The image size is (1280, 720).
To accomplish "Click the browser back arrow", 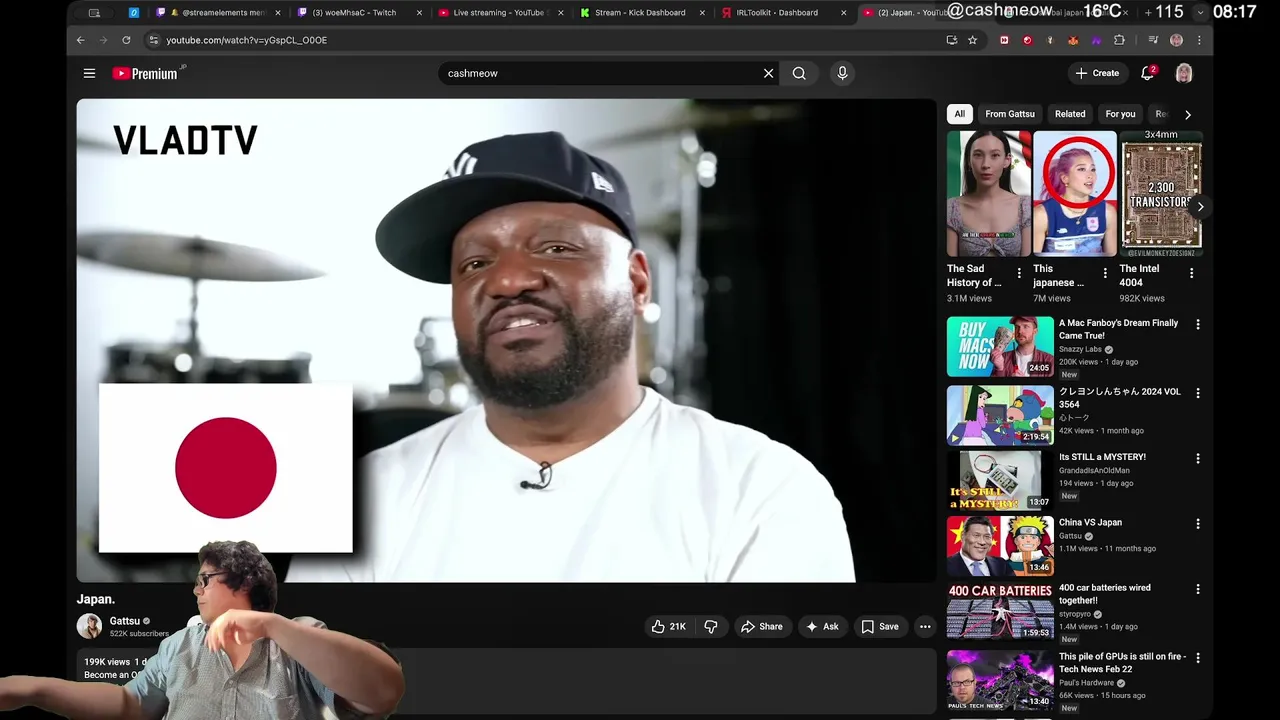I will coord(81,40).
